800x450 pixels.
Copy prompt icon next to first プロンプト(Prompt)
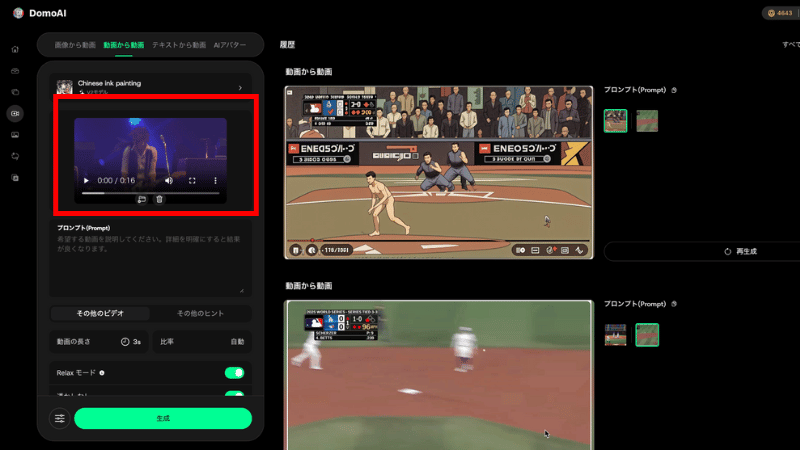point(674,90)
